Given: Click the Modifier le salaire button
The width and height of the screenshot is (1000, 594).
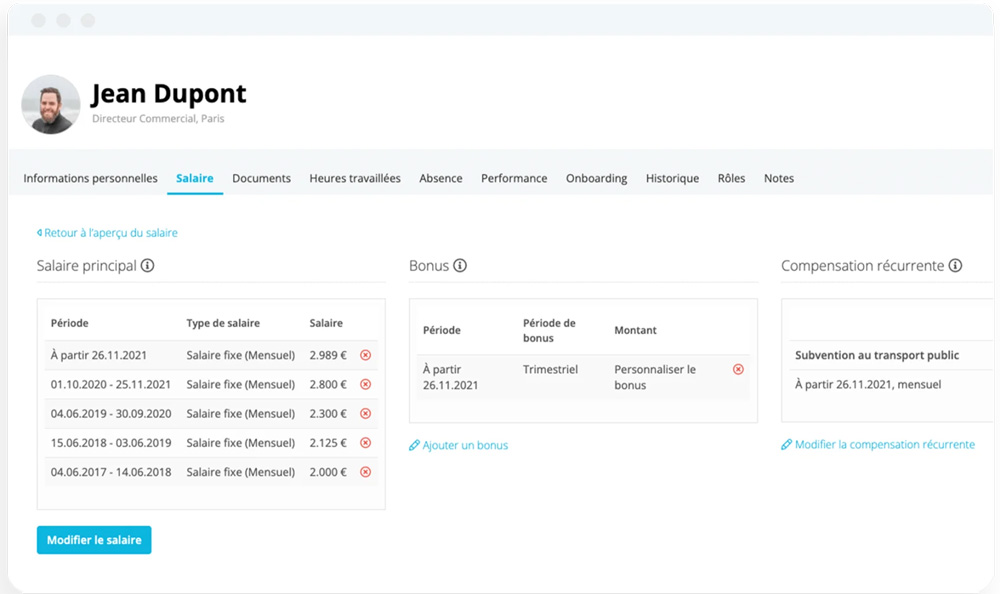Looking at the screenshot, I should click(x=94, y=540).
